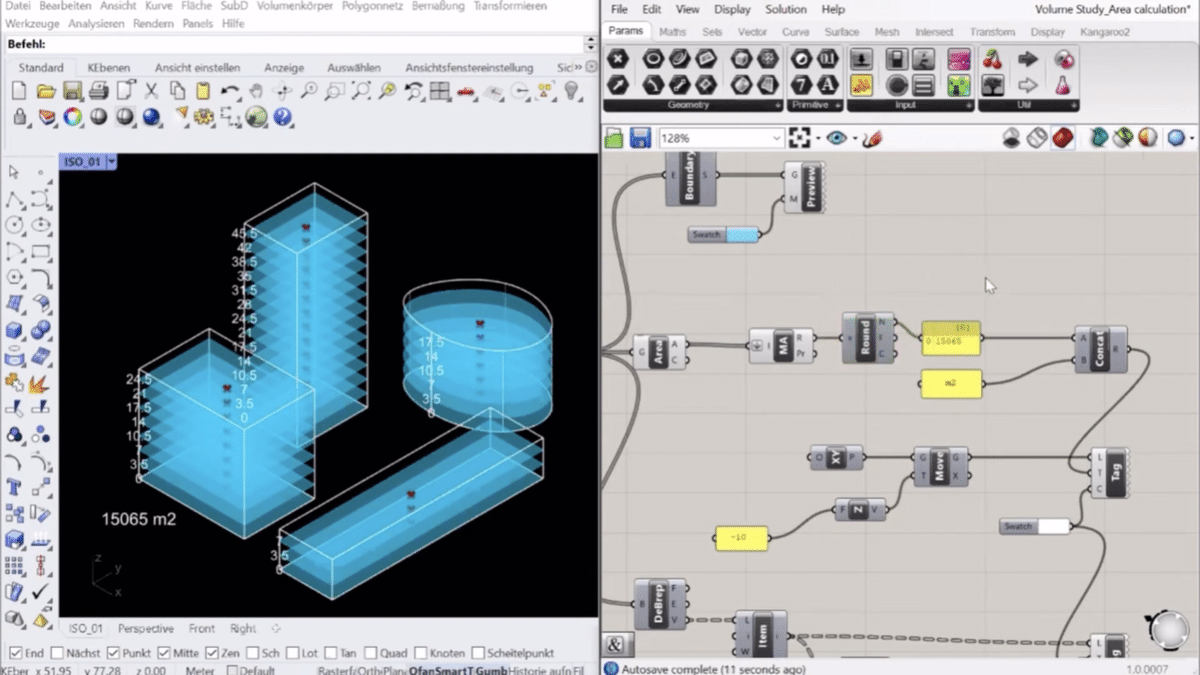Open the eye preview dropdown arrow
The image size is (1200, 675).
[x=853, y=139]
